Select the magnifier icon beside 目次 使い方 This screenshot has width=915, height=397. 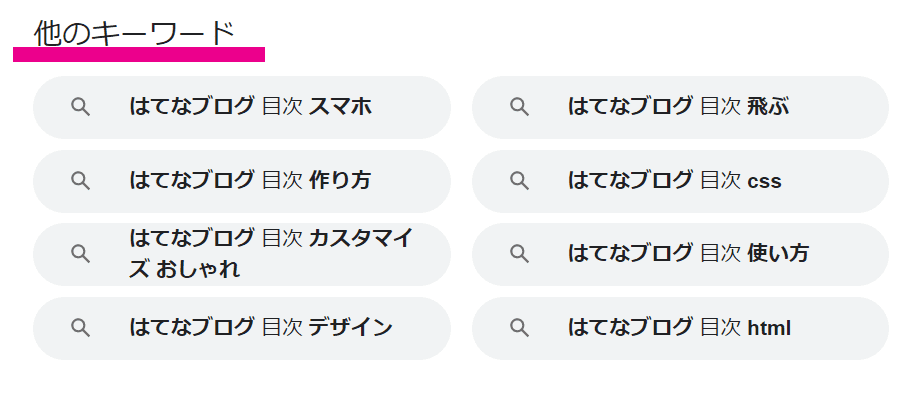coord(519,254)
